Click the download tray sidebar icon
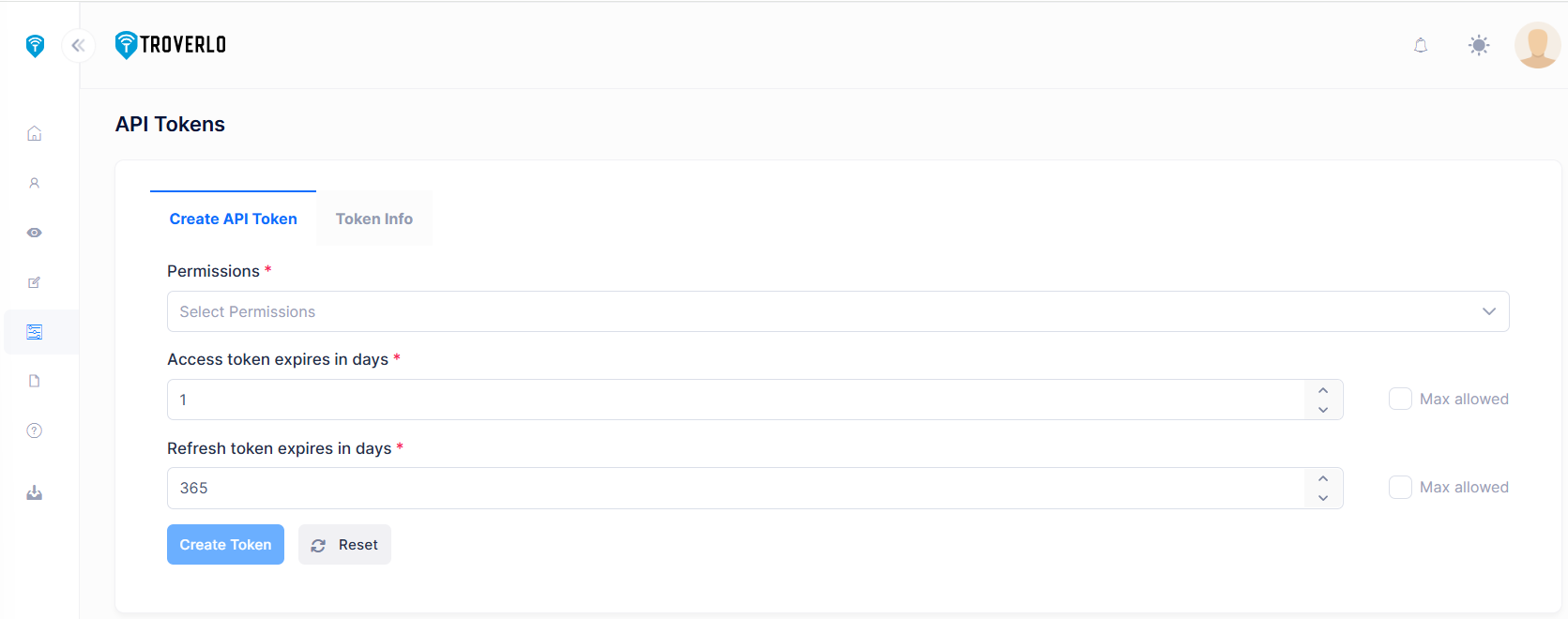 35,493
